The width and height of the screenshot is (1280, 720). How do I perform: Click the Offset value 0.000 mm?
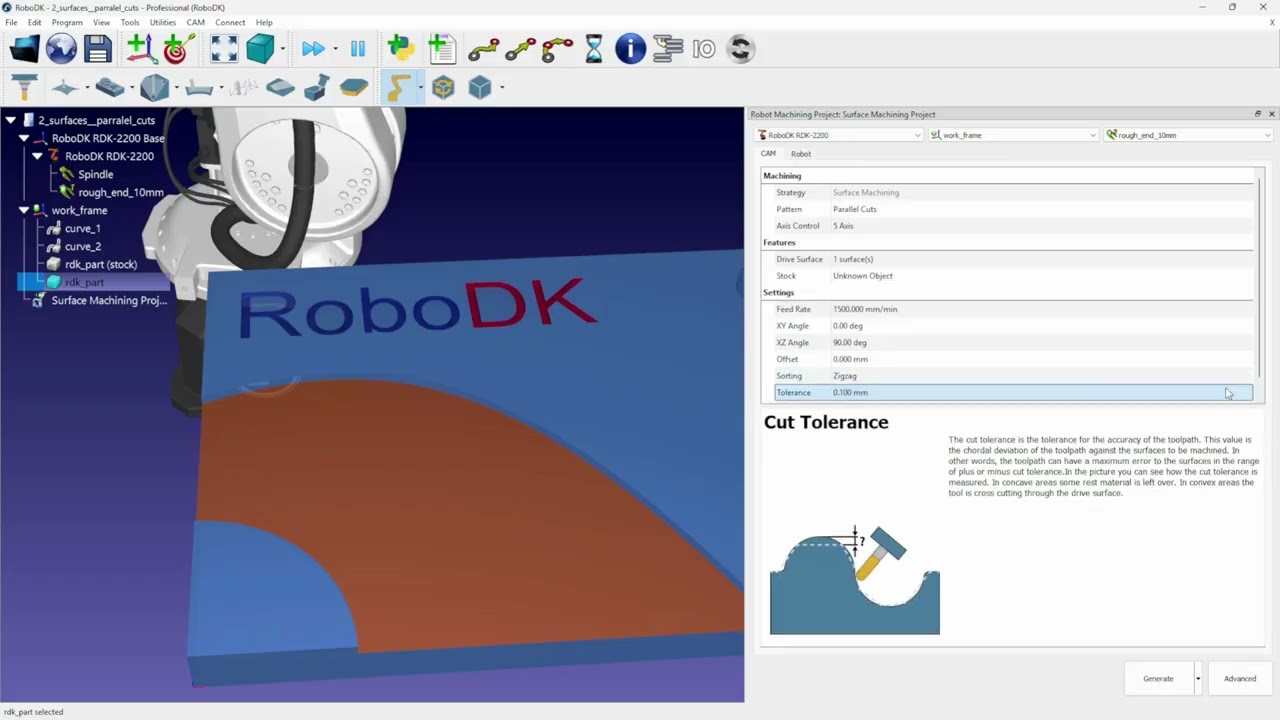(850, 359)
